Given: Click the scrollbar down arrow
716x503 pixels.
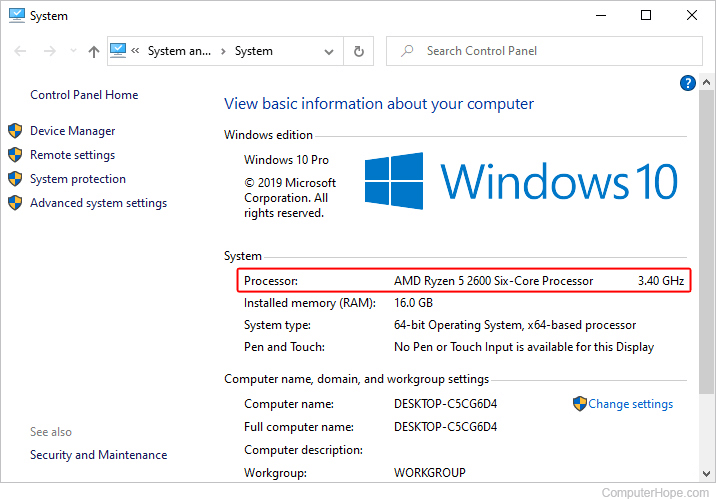Looking at the screenshot, I should pos(706,473).
